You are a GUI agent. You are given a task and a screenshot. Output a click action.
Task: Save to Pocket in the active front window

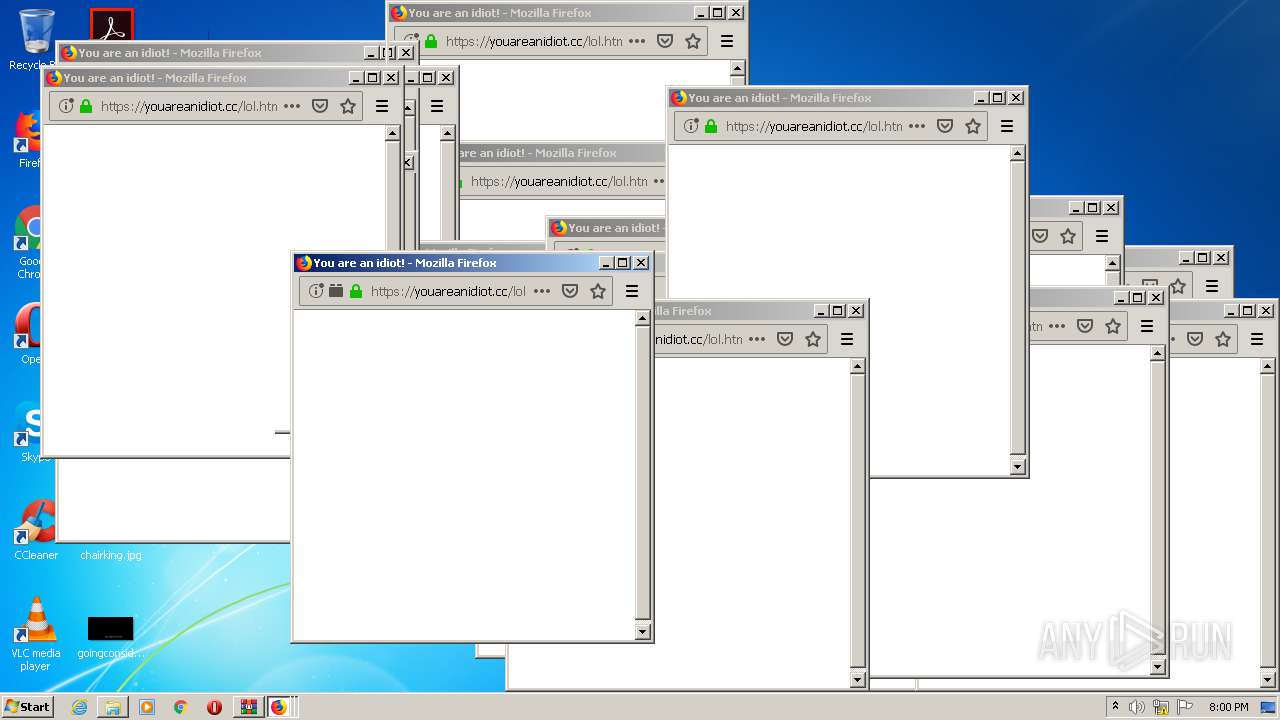(570, 291)
